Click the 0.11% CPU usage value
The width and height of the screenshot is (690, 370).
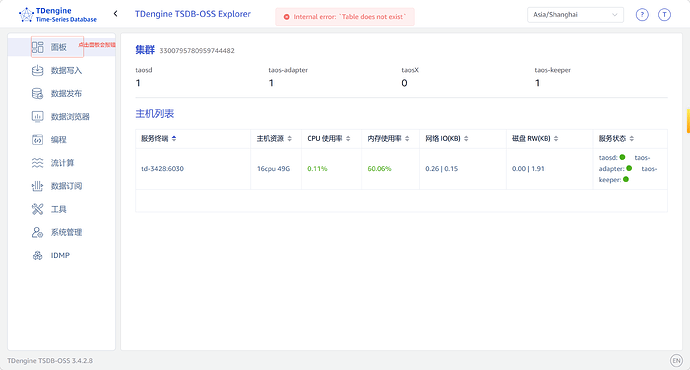317,169
